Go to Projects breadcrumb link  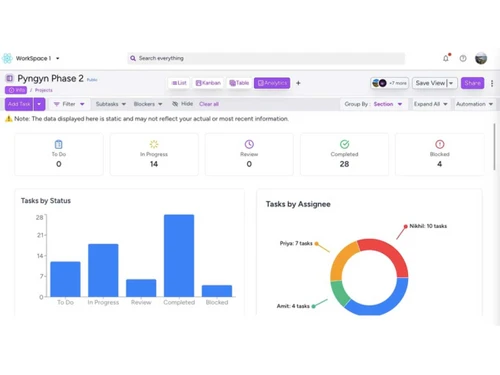point(44,90)
